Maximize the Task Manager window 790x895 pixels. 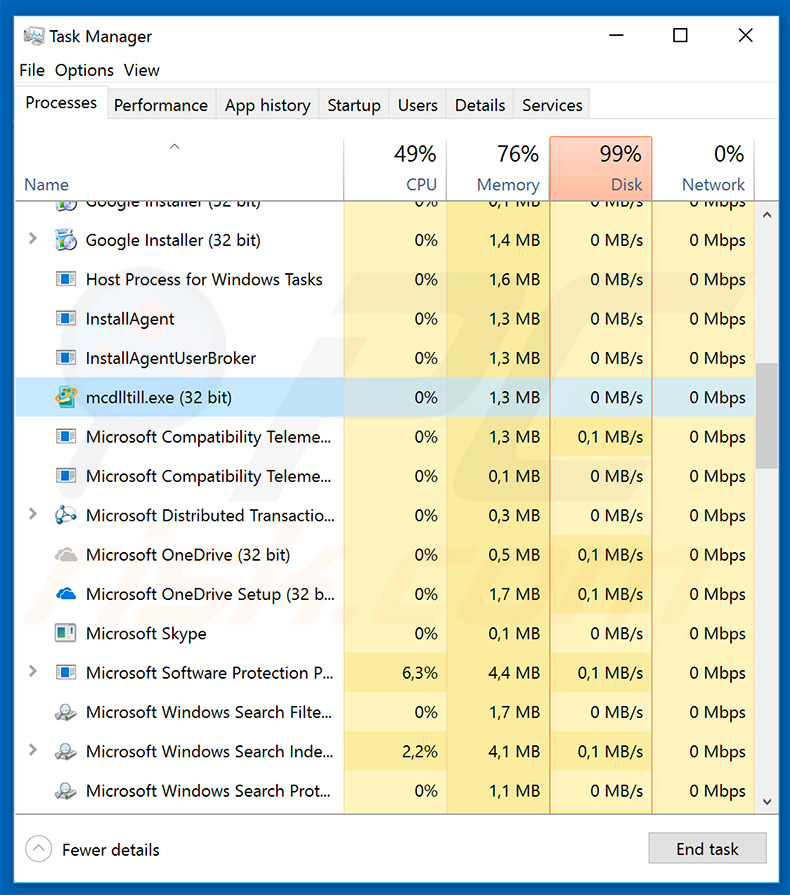[680, 35]
